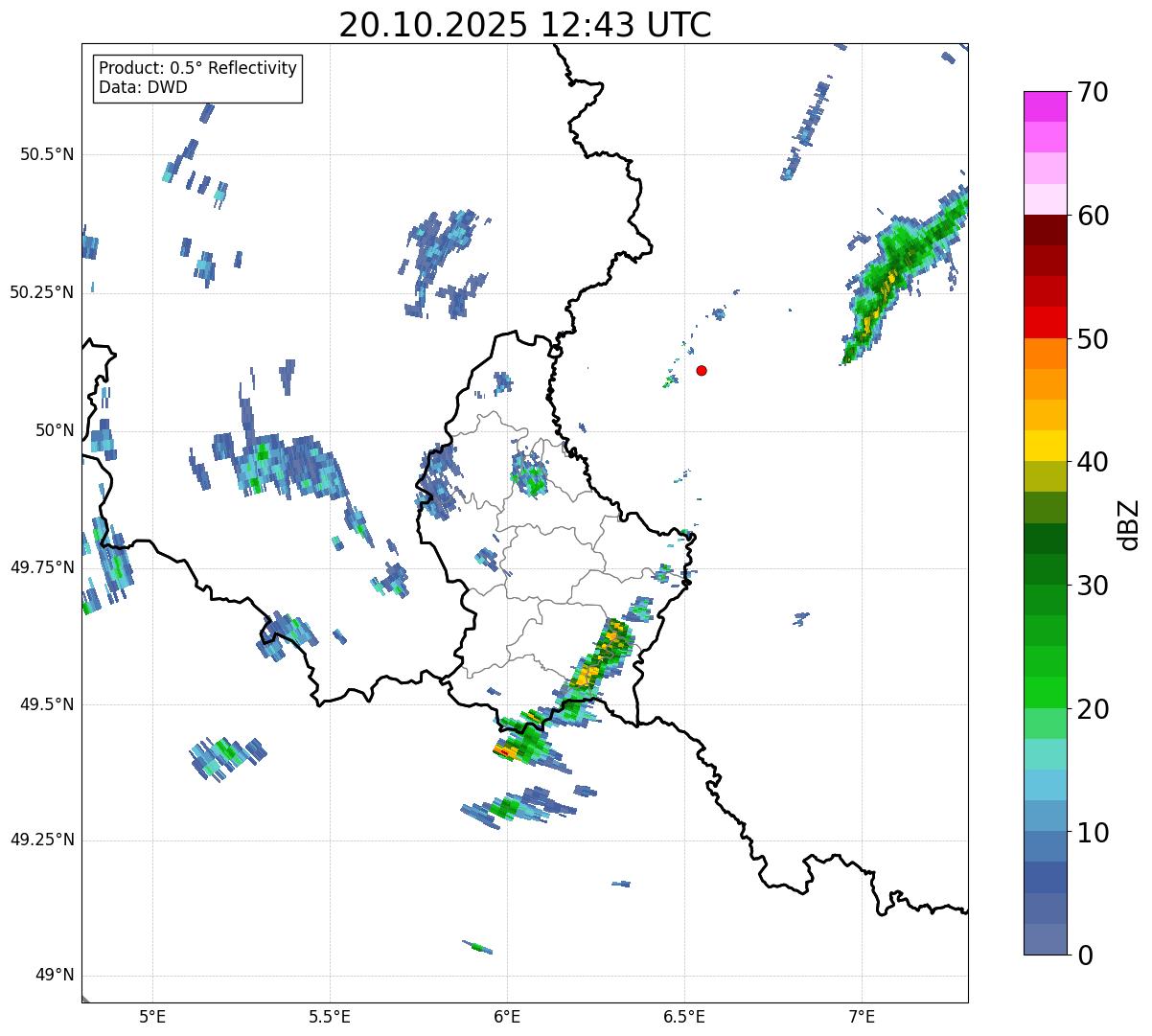Pick the light blue swatch between 10 and 20 dBZ
This screenshot has width=1152, height=1036.
pos(1045,785)
